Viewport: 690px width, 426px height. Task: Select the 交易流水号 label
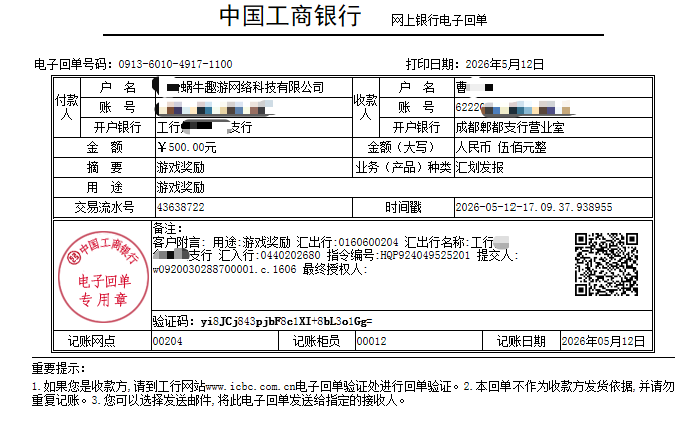point(104,207)
